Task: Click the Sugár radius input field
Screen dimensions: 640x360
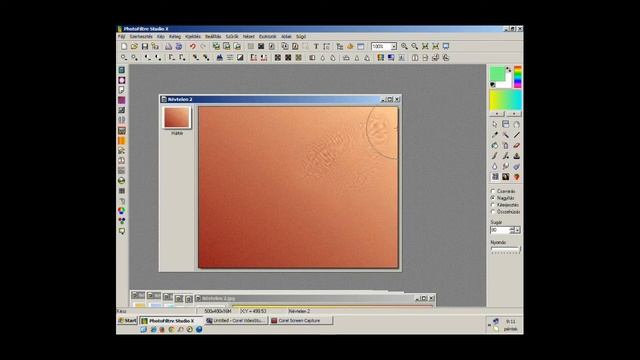Action: (500, 230)
